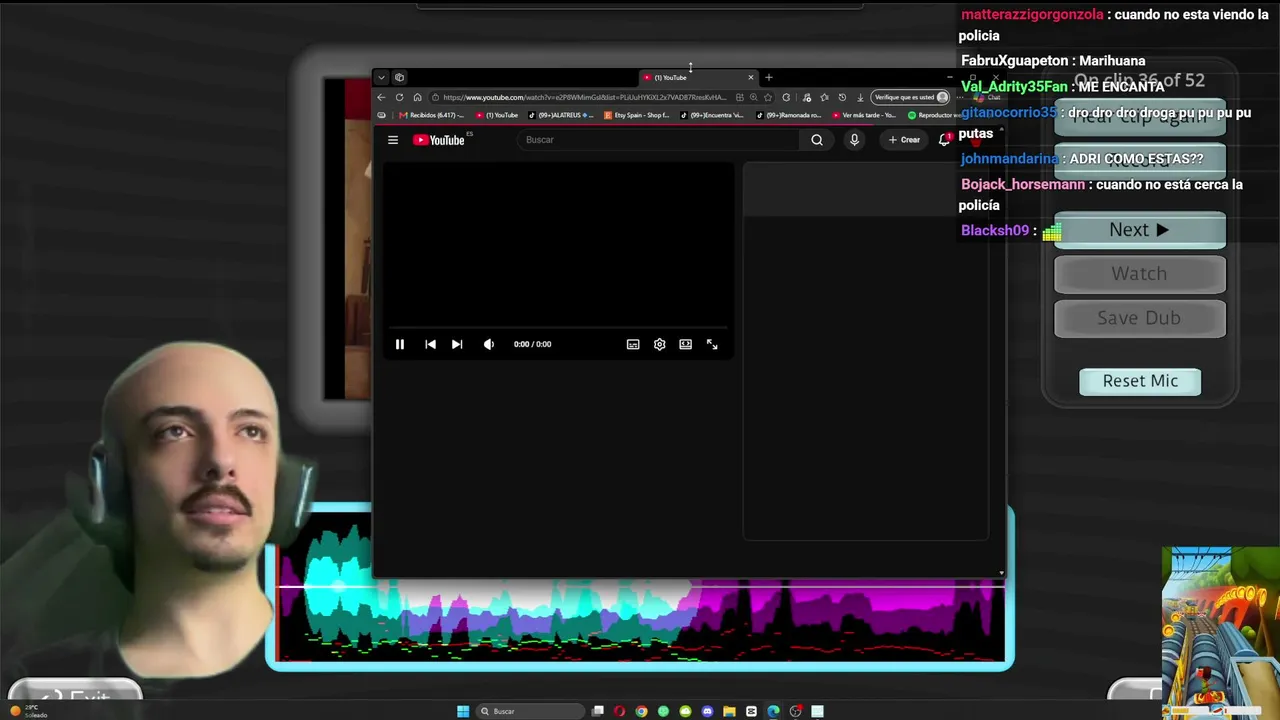
Task: Open browser workspaces icon
Action: click(399, 77)
